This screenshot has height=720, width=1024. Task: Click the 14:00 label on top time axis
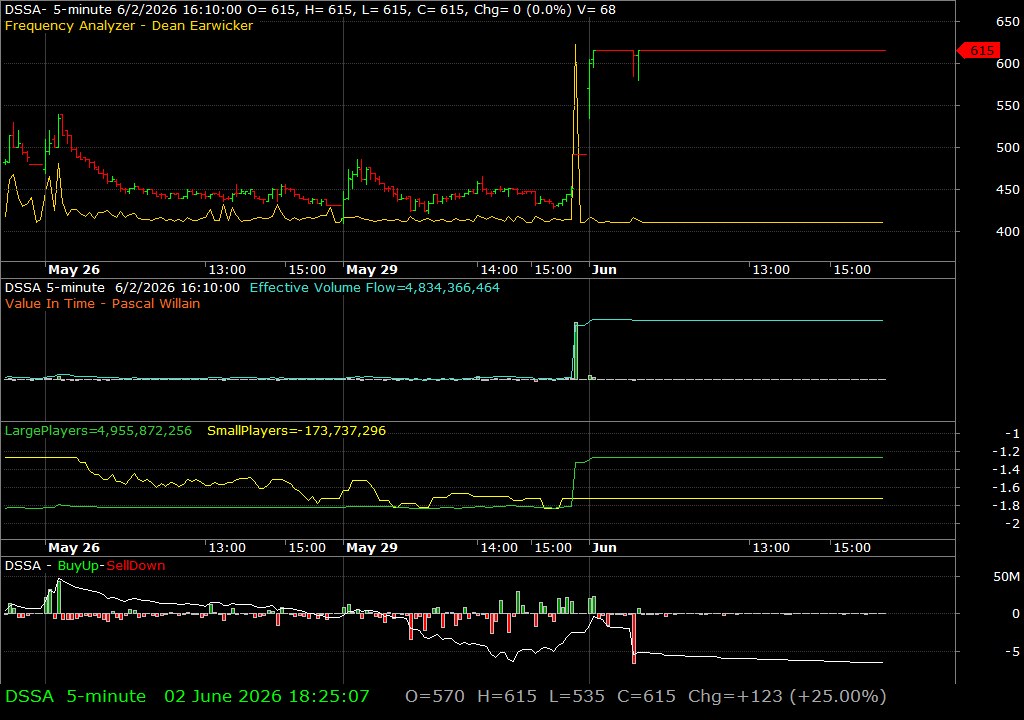pos(499,269)
